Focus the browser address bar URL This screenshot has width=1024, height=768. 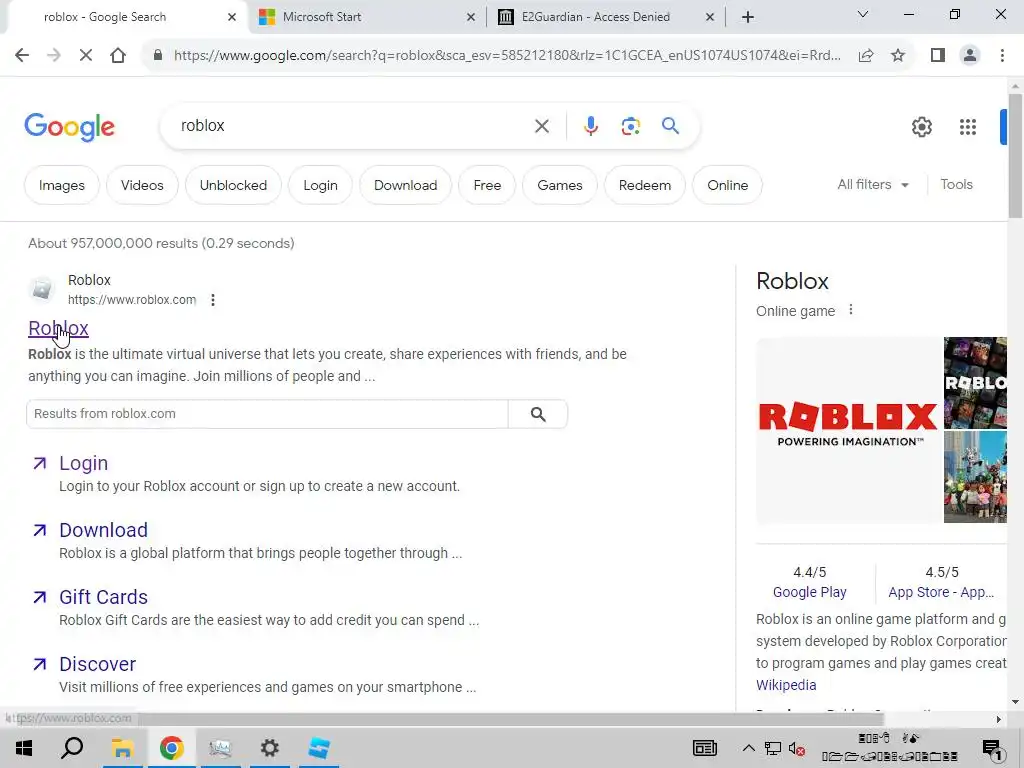(507, 56)
